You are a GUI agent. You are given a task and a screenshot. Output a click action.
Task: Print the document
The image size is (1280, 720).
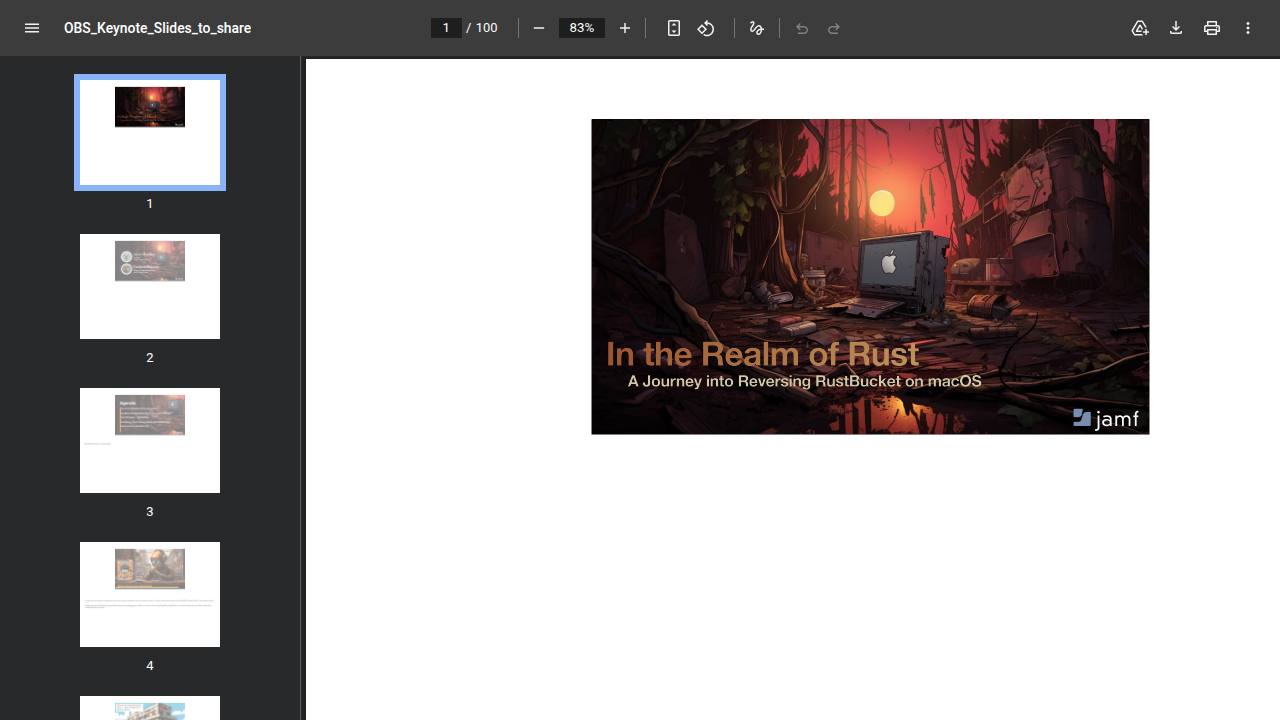[1212, 28]
